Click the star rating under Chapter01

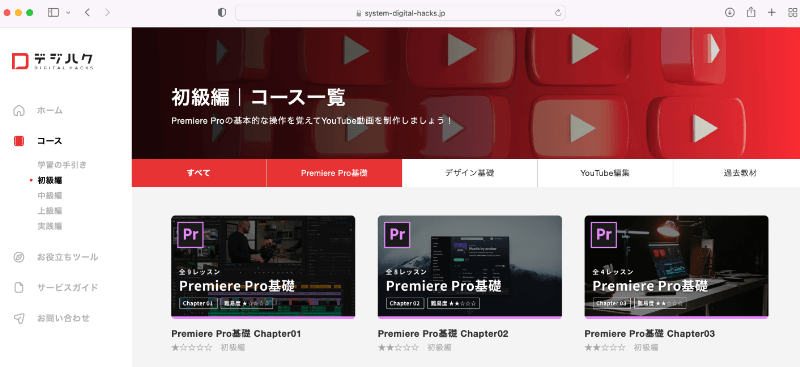click(x=192, y=348)
